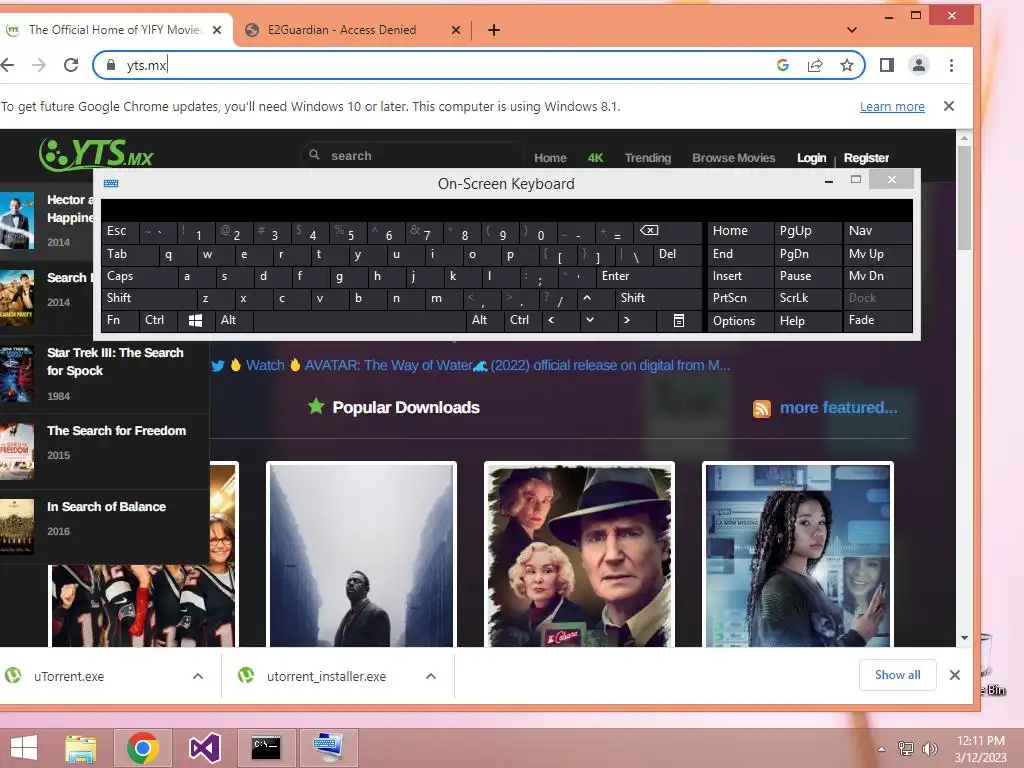Open the Home menu item on YTS
The height and width of the screenshot is (768, 1024).
(x=550, y=158)
